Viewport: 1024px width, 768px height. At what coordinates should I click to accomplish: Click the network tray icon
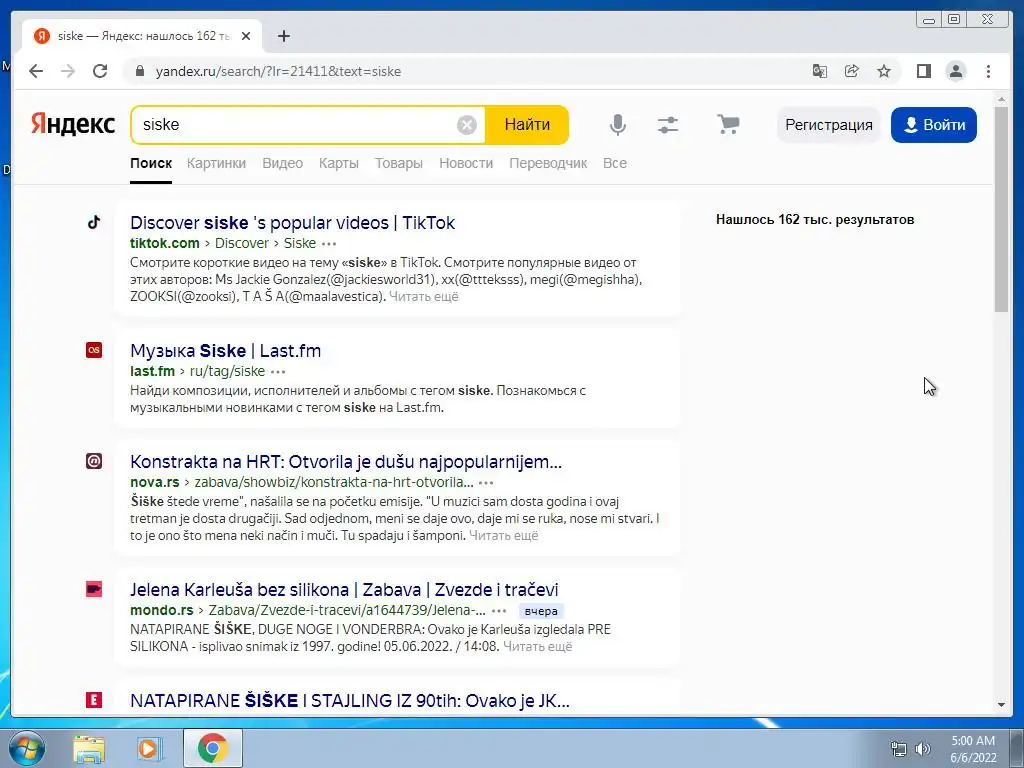[x=899, y=749]
